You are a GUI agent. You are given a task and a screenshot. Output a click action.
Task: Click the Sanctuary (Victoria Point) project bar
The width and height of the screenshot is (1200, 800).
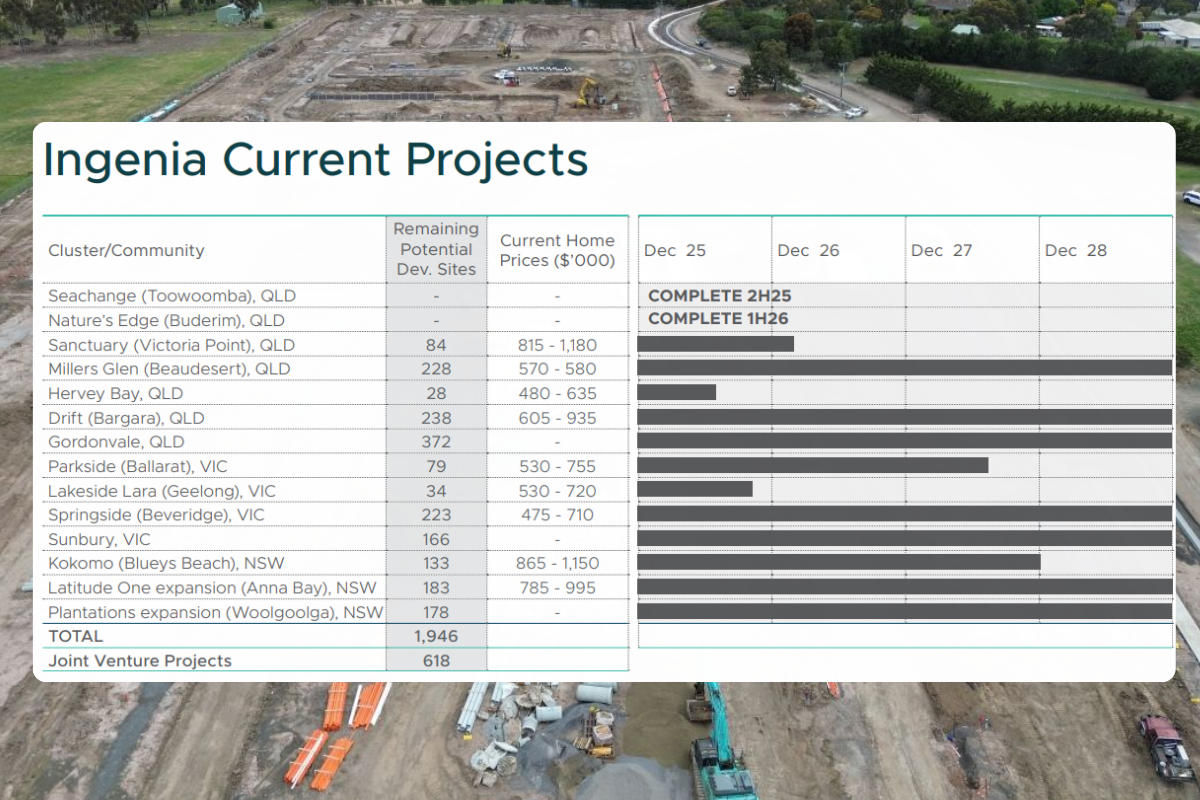716,343
